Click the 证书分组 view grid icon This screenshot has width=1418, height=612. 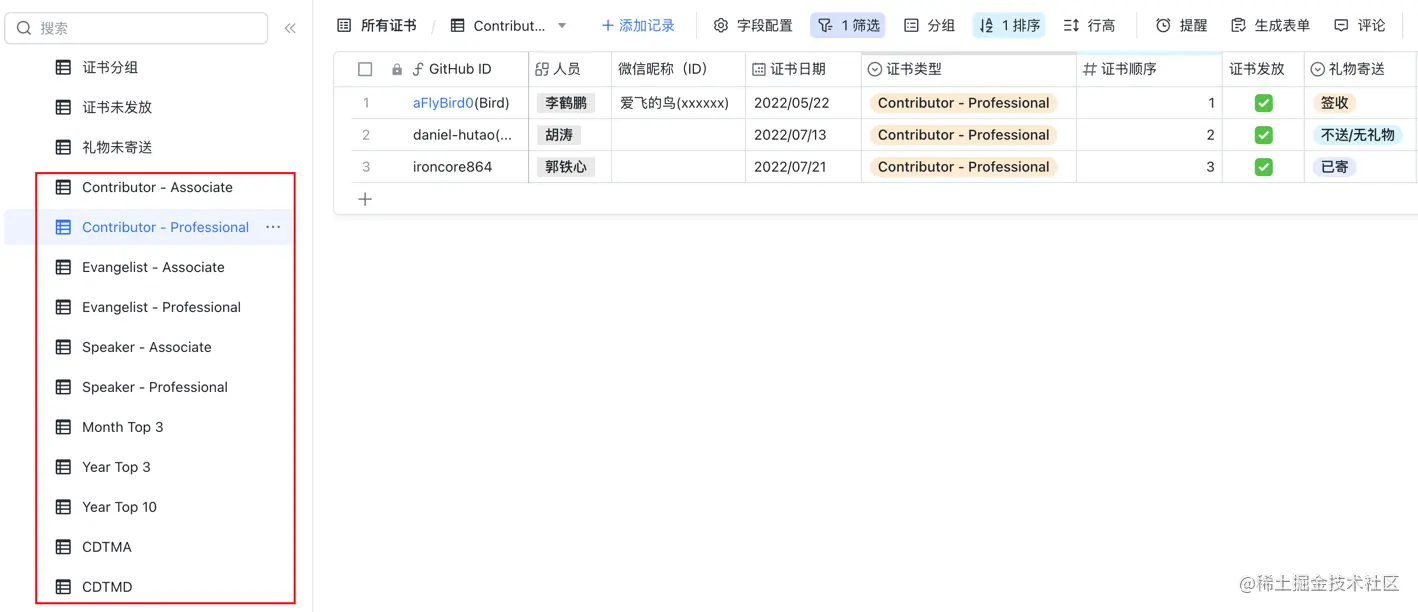(63, 67)
